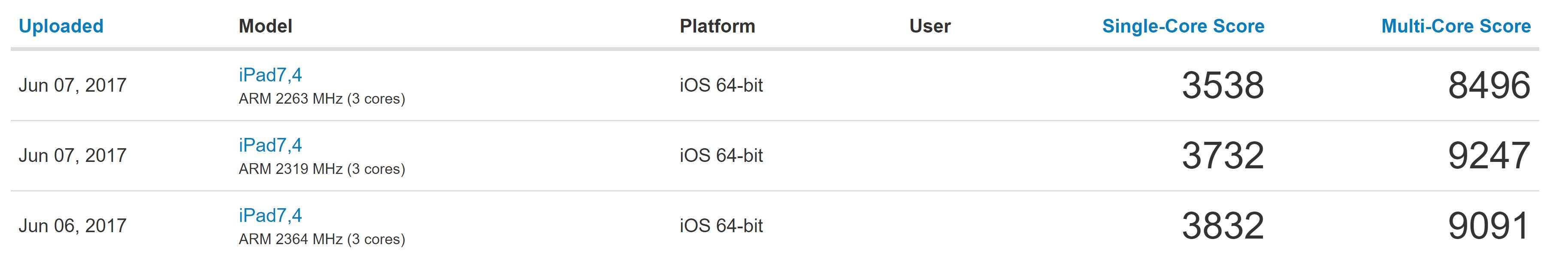Select multi-core score 8496
Image resolution: width=1568 pixels, height=266 pixels.
pos(1489,85)
